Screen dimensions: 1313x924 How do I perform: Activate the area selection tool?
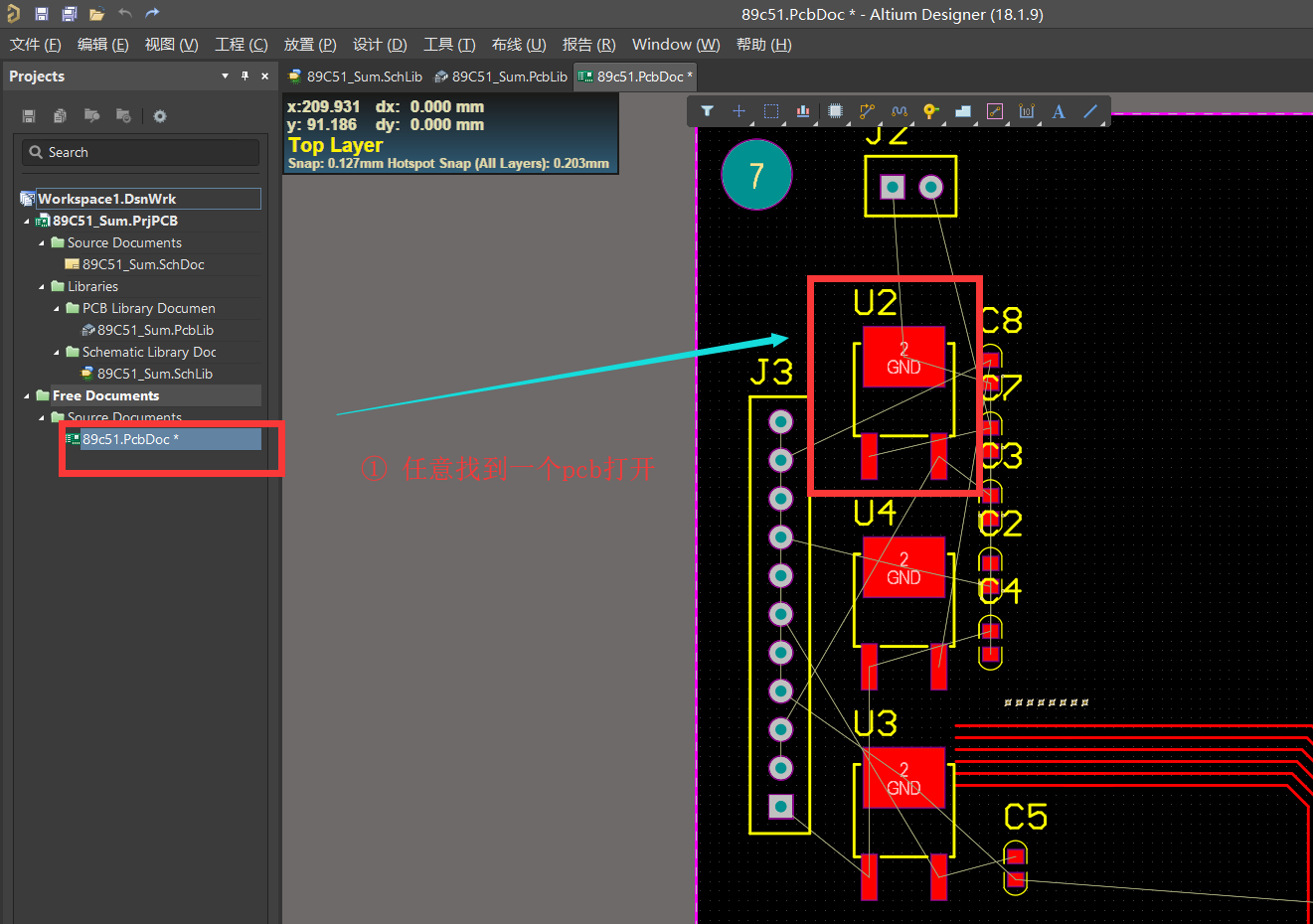[x=770, y=111]
